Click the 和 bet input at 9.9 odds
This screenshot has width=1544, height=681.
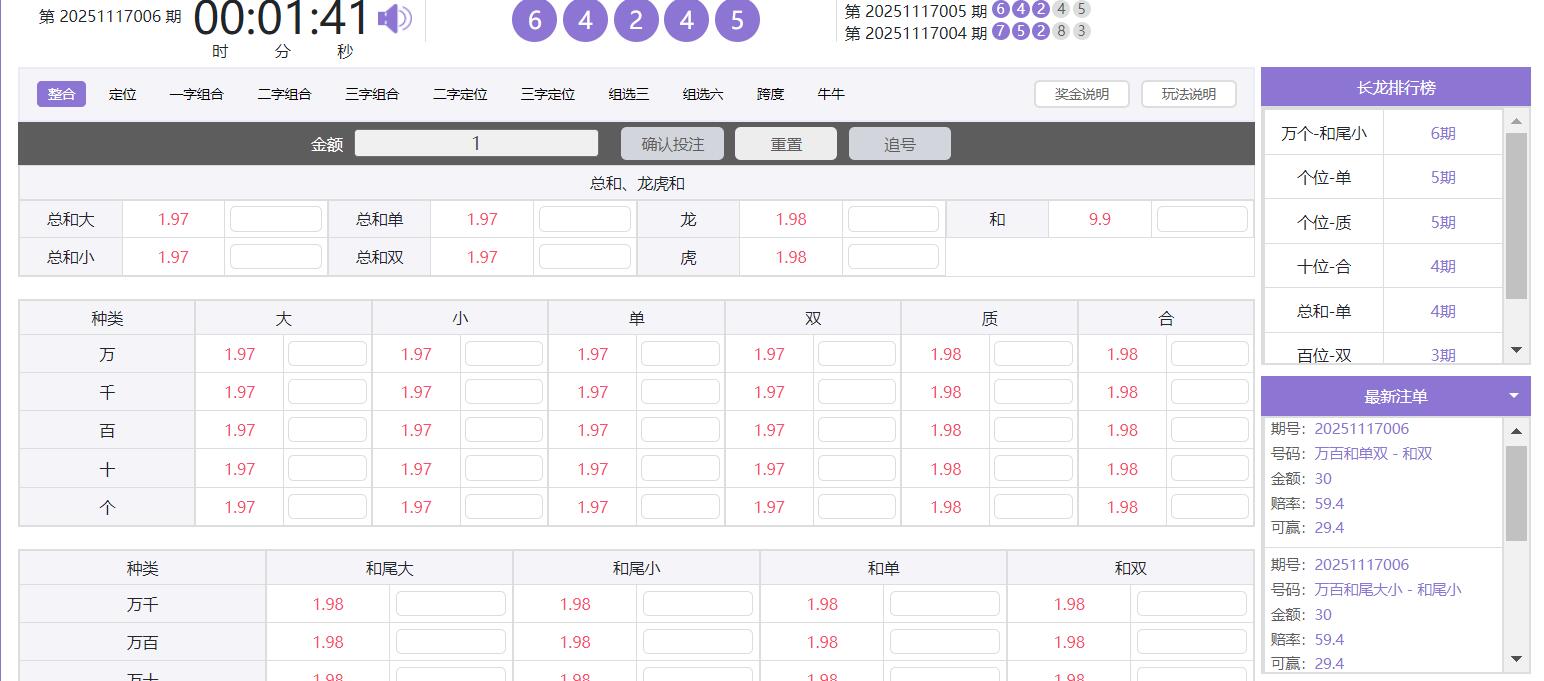tap(1201, 219)
